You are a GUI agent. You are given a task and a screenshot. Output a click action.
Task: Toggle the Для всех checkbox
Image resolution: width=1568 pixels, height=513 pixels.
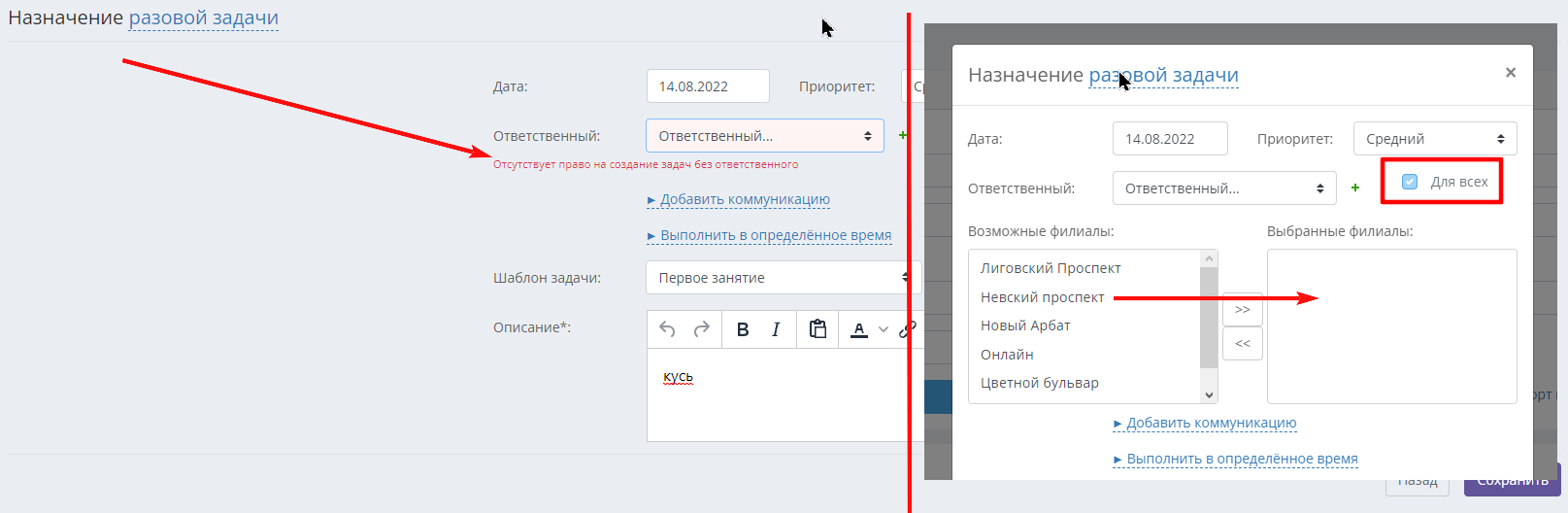[1410, 182]
